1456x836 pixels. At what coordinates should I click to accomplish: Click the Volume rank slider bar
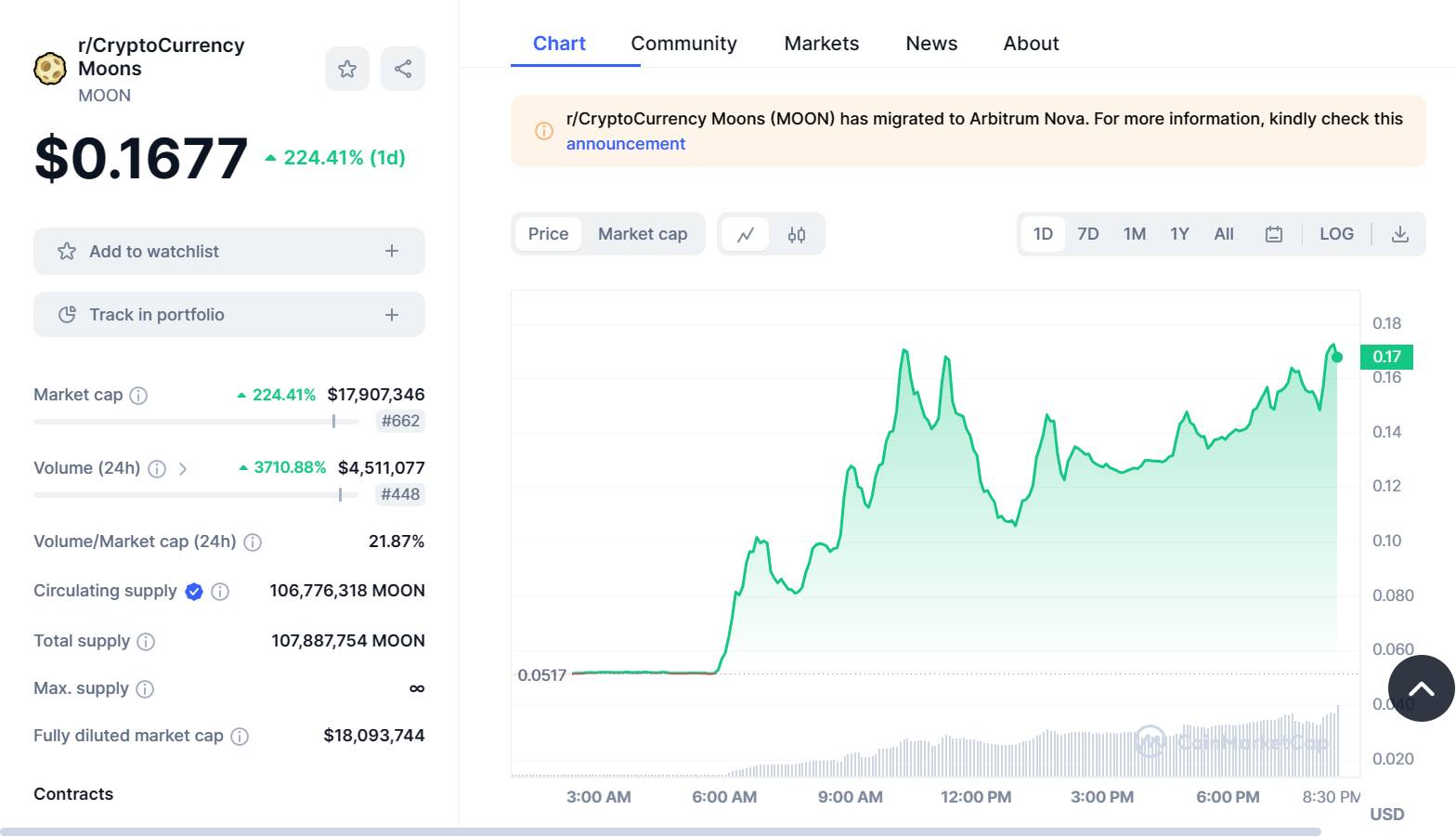tap(196, 495)
